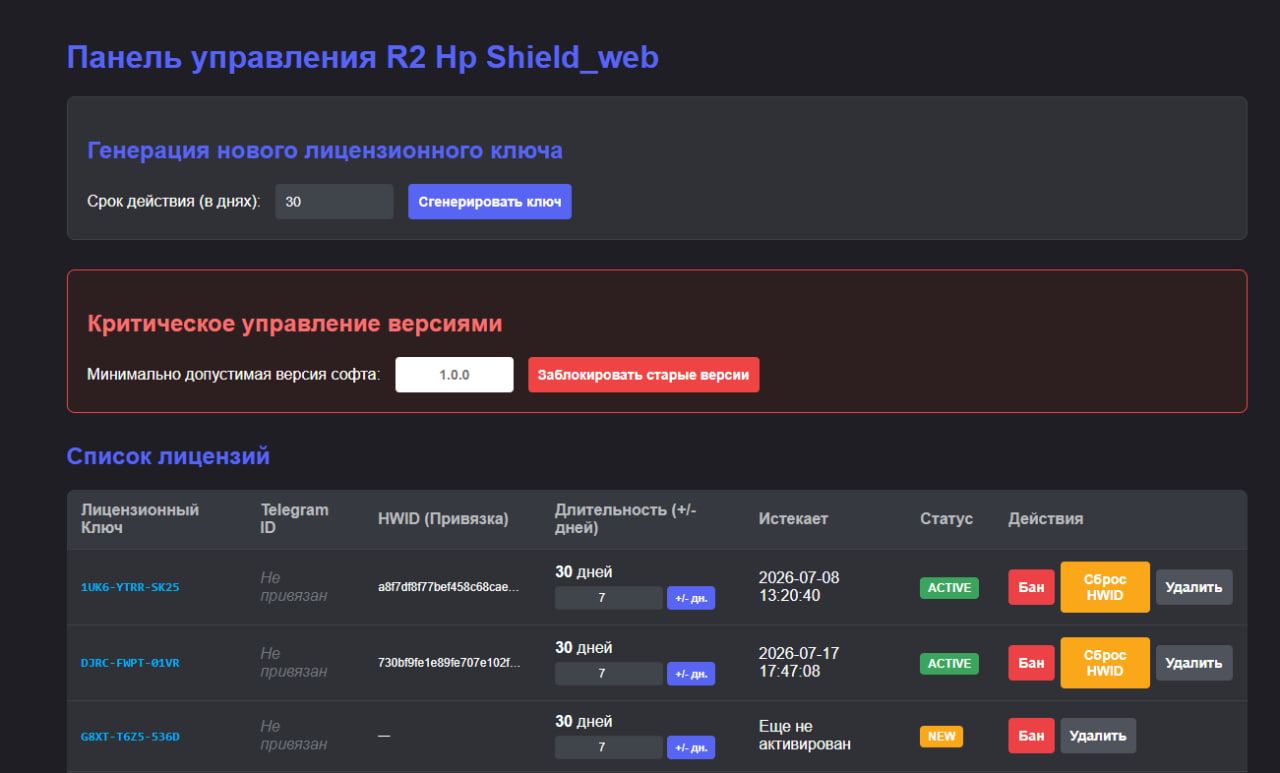Click the ACTIVE status badge for DJRC-FWPT-01VR

pos(949,662)
